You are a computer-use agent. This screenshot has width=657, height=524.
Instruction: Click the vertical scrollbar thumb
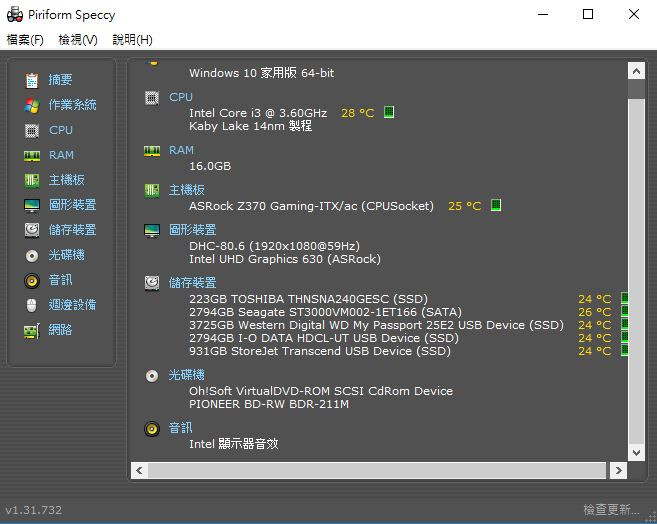click(636, 270)
